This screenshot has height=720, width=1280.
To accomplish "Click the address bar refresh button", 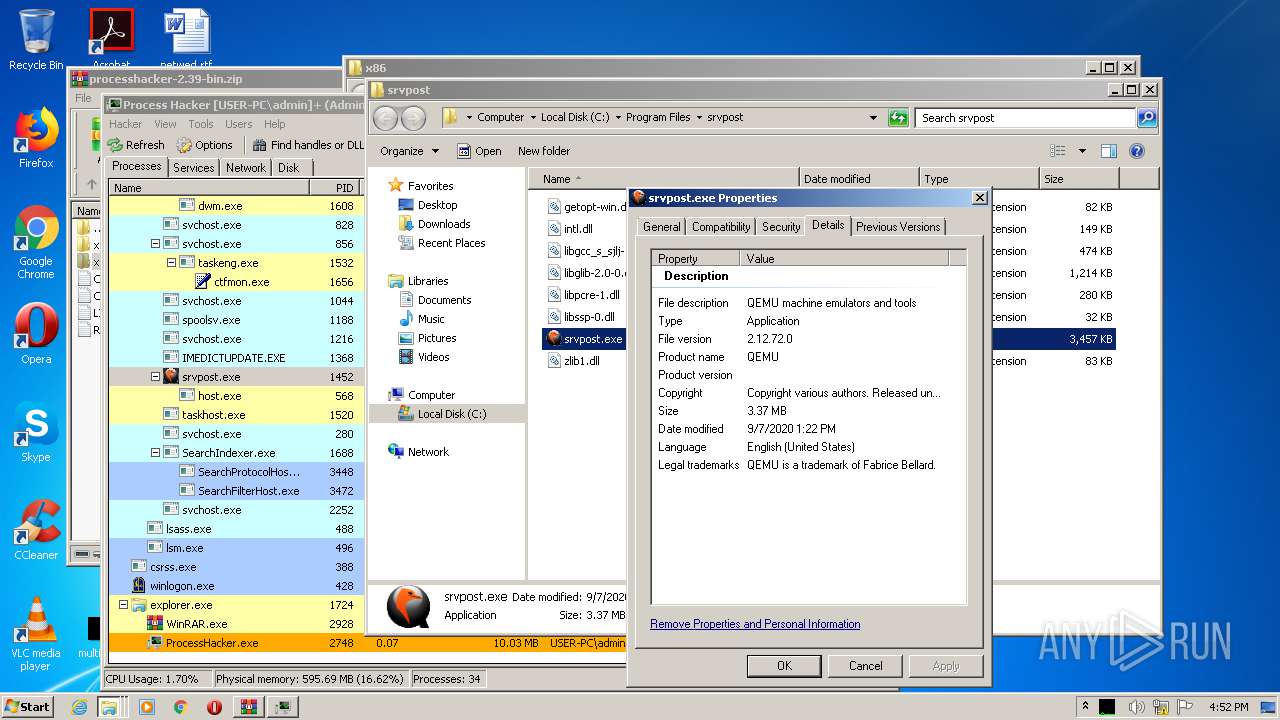I will [898, 117].
